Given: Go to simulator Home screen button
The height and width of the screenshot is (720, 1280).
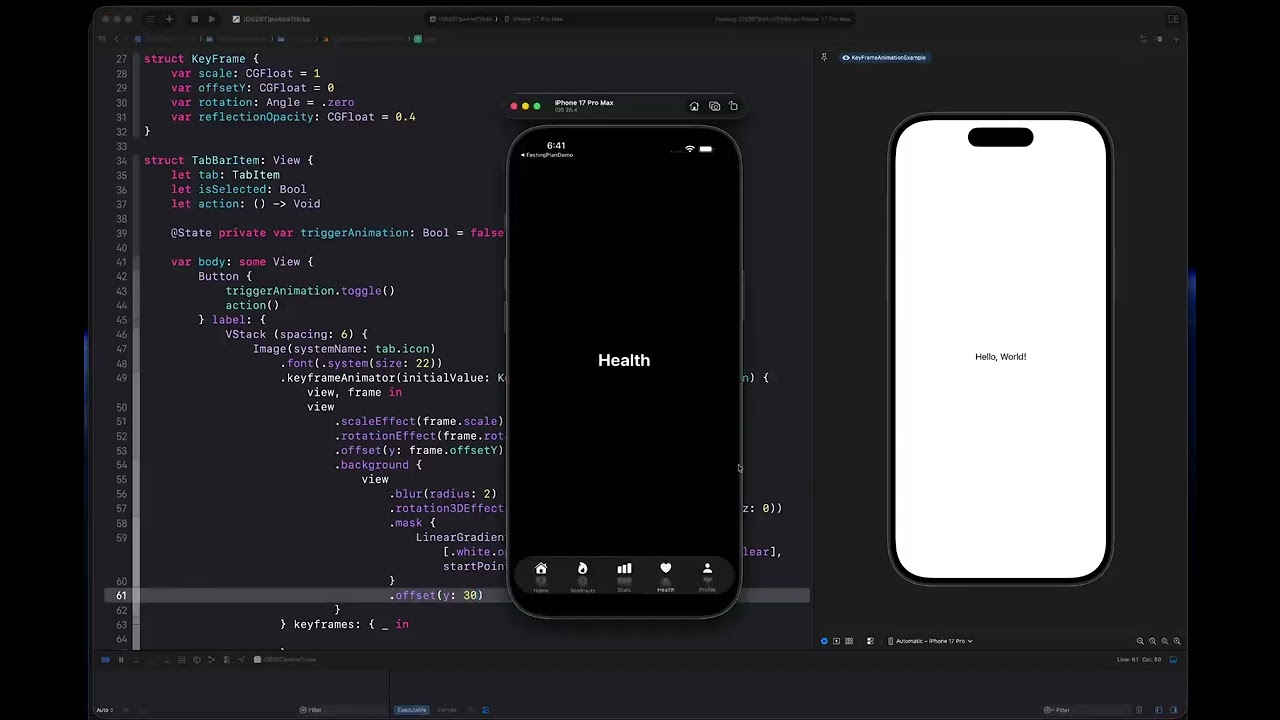Looking at the screenshot, I should 694,106.
